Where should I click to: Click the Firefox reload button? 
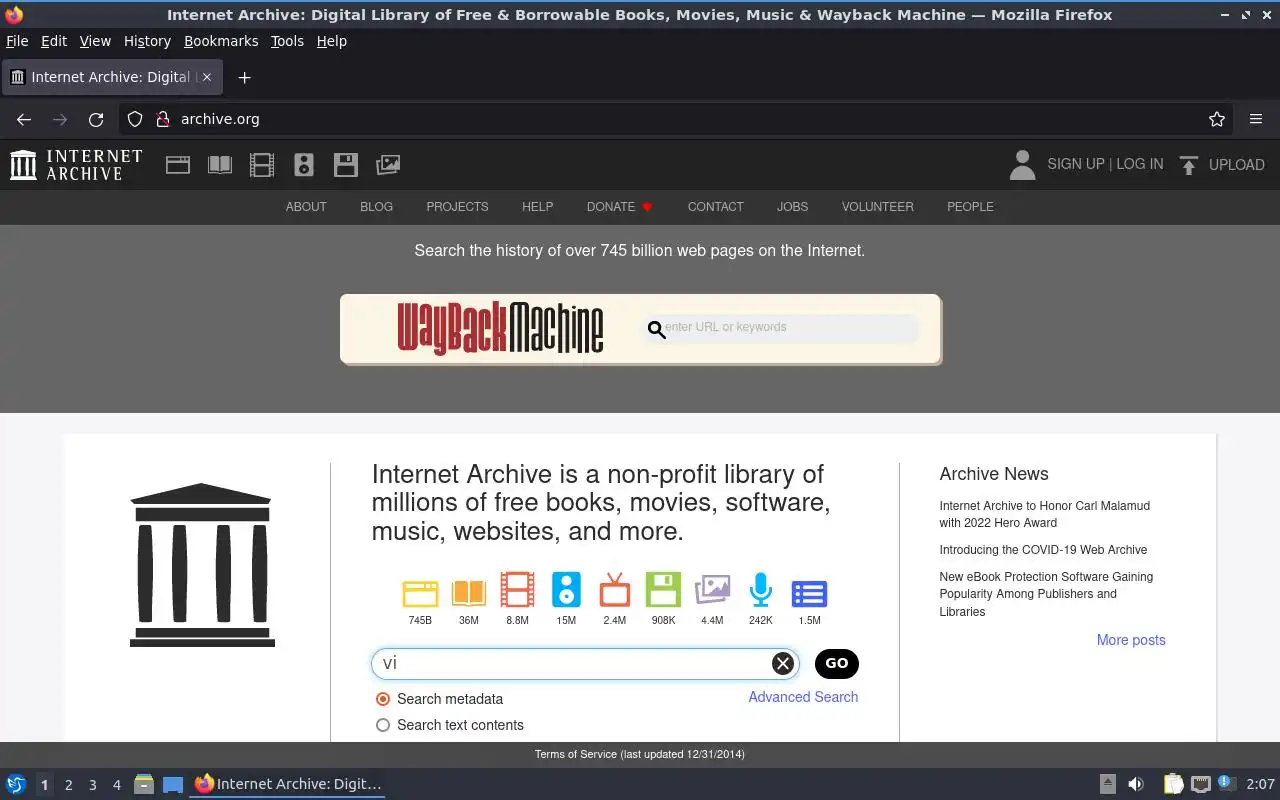[96, 119]
